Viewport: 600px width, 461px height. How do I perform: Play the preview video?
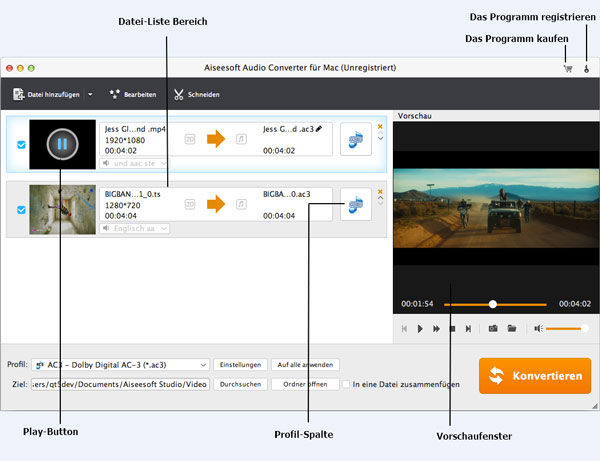[x=420, y=329]
